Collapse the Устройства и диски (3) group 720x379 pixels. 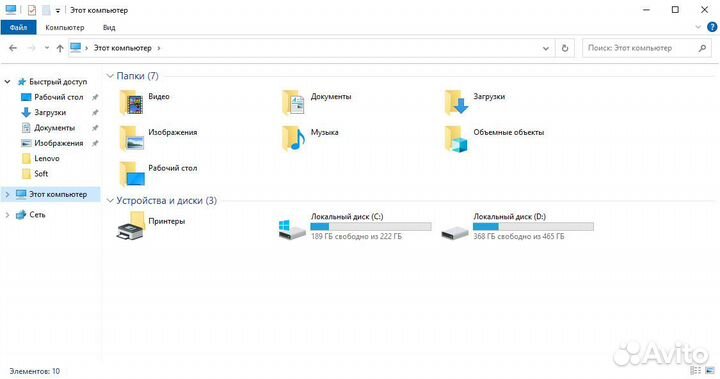(x=110, y=201)
